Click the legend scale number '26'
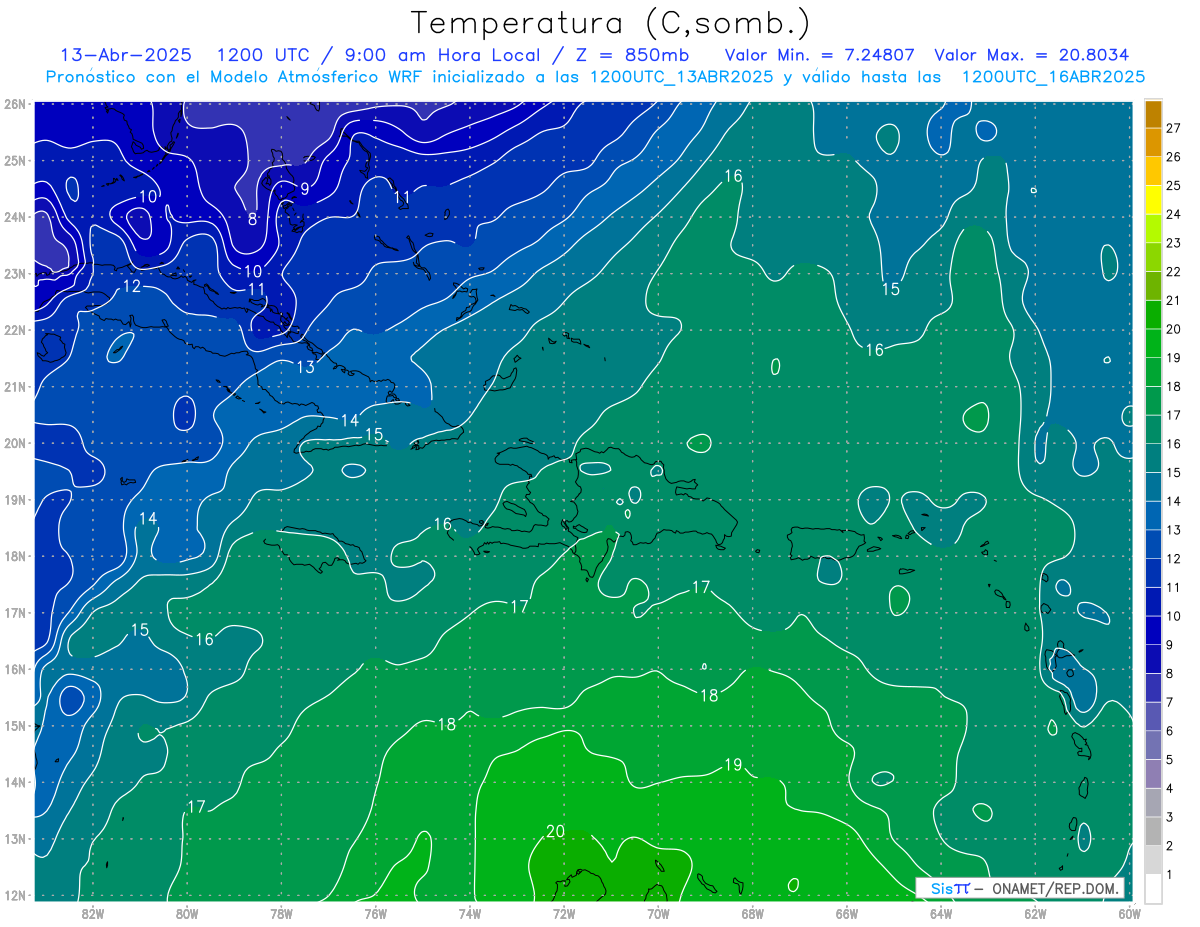Image resolution: width=1200 pixels, height=927 pixels. [1173, 157]
